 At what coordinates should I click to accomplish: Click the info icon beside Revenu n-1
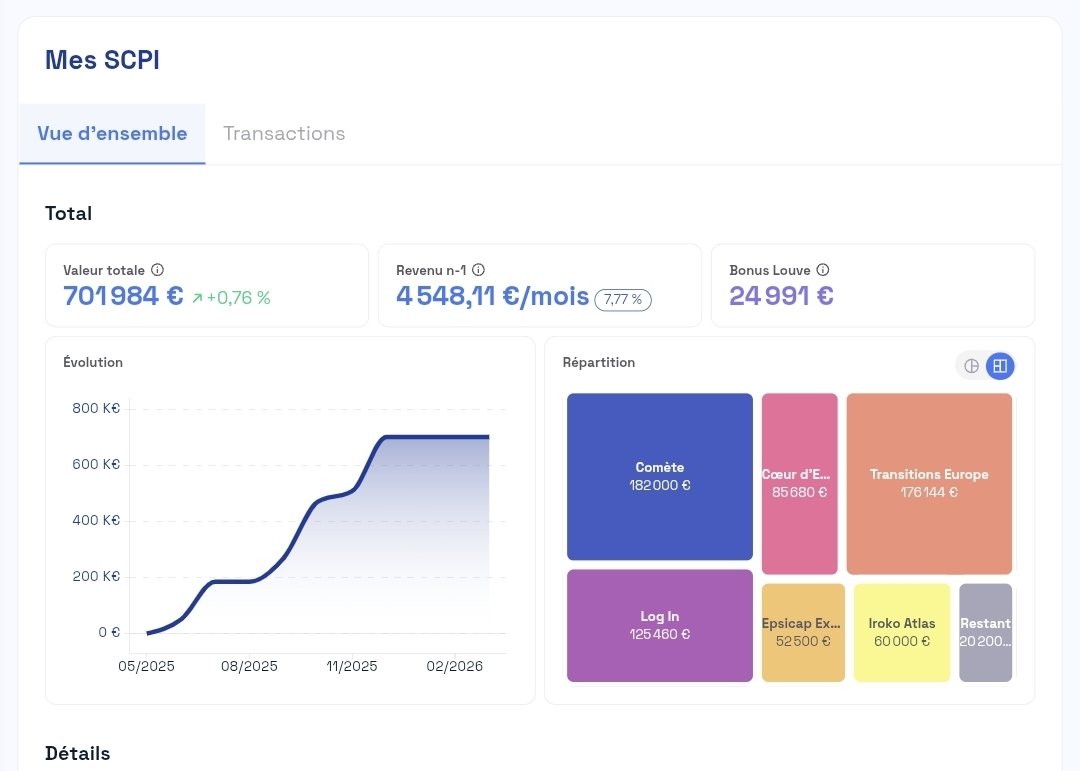pos(478,269)
